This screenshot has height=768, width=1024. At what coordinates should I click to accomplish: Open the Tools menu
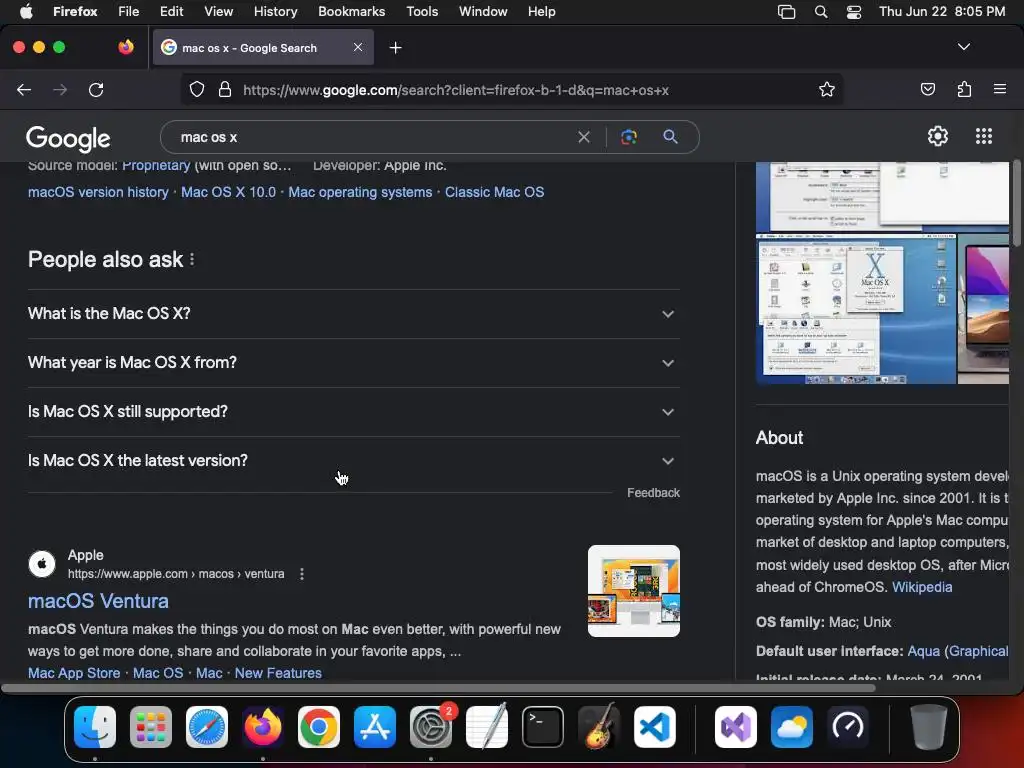tap(422, 11)
